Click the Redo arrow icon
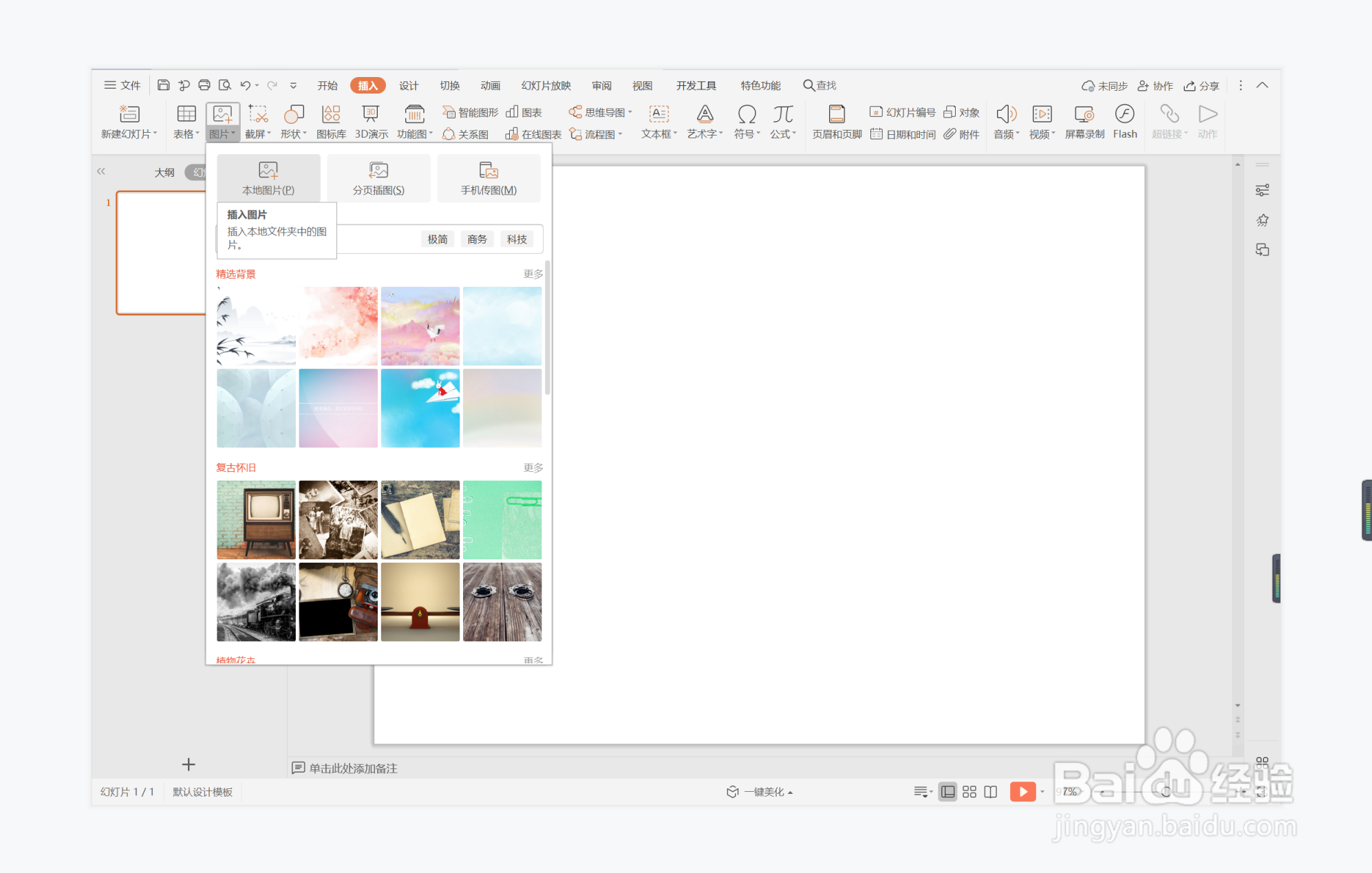Viewport: 1372px width, 873px height. 272,85
